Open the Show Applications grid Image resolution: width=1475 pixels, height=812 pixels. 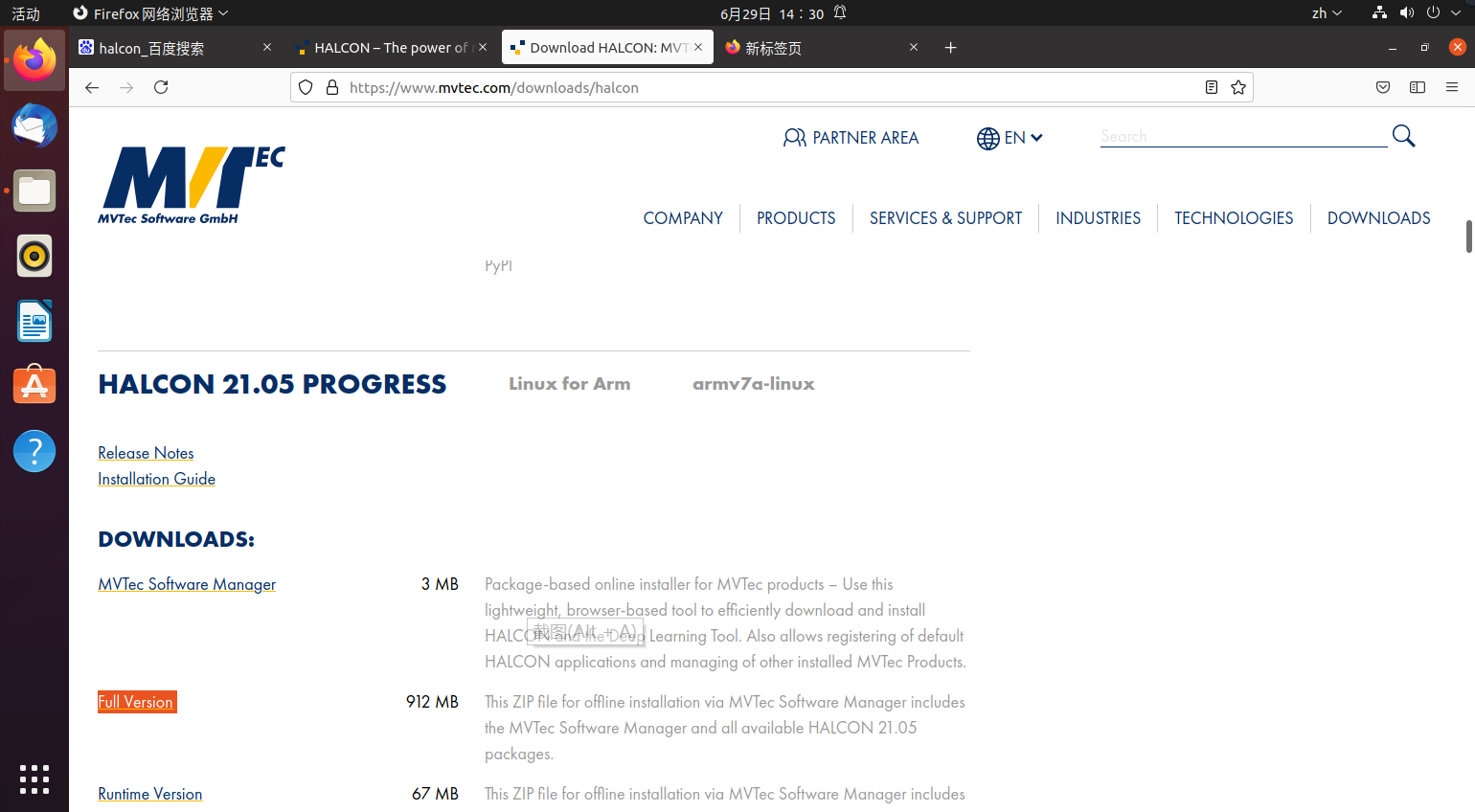click(34, 779)
